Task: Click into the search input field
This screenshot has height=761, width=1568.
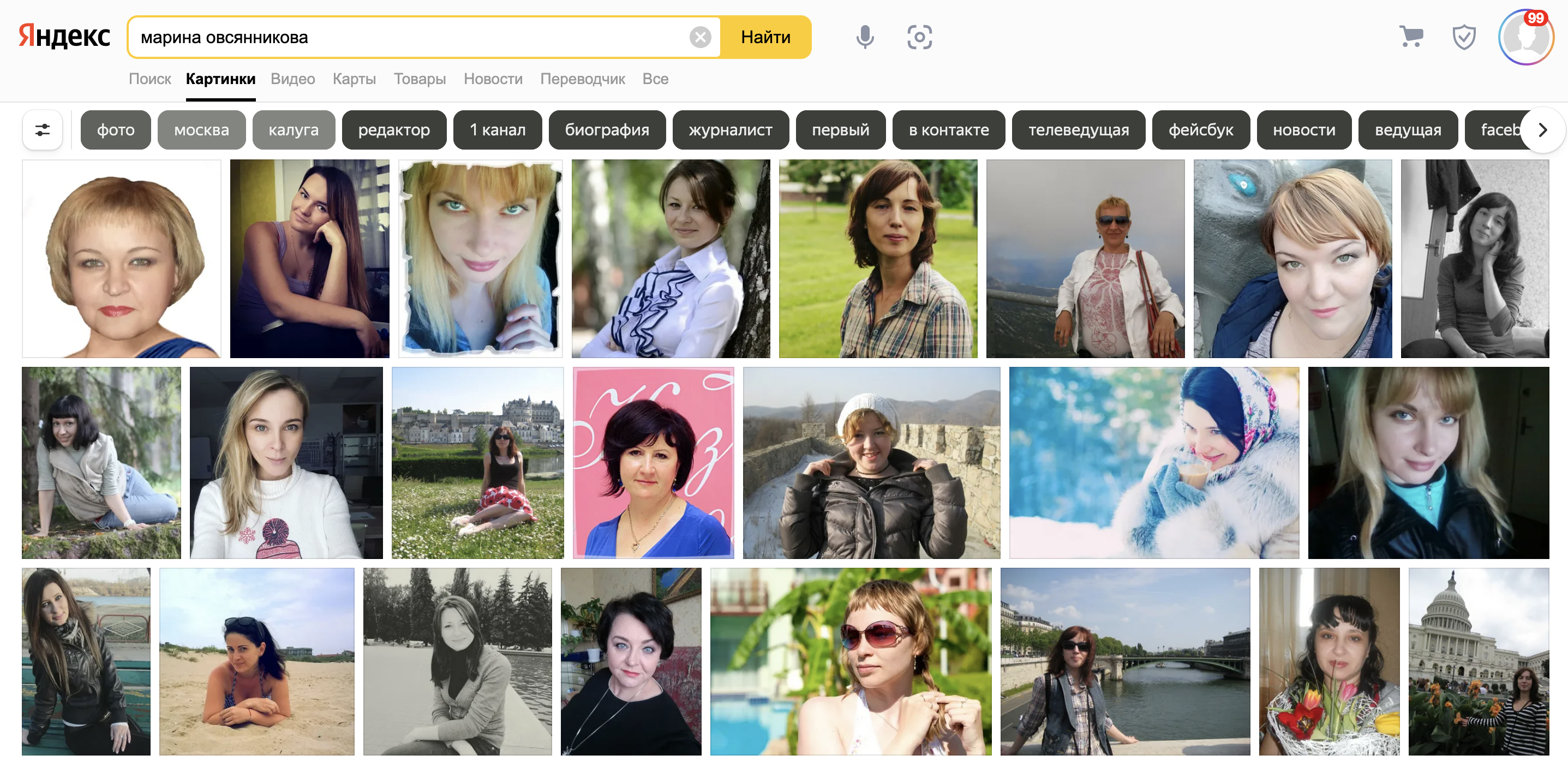Action: tap(408, 37)
